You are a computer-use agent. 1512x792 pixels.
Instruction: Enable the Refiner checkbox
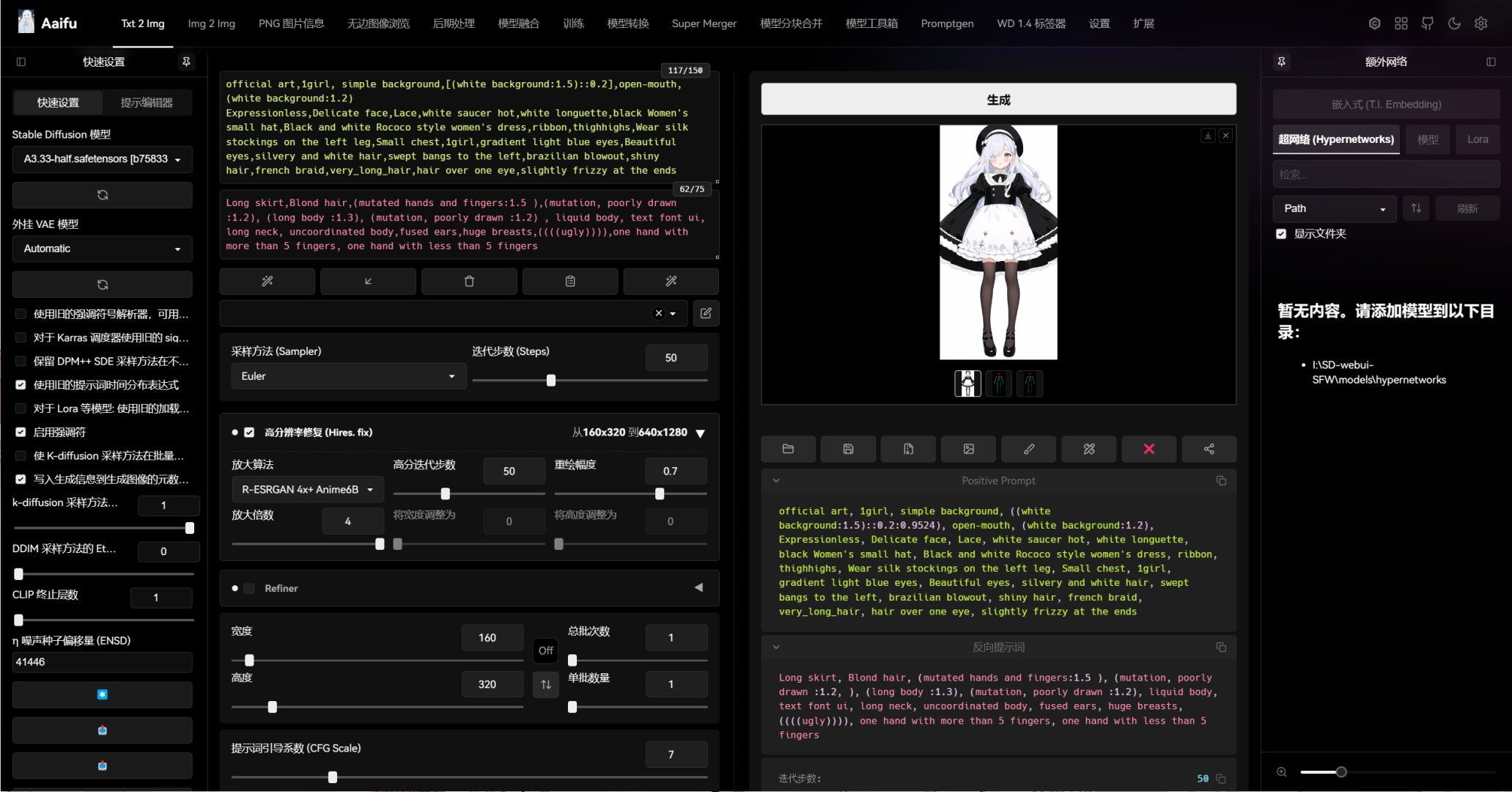(249, 588)
